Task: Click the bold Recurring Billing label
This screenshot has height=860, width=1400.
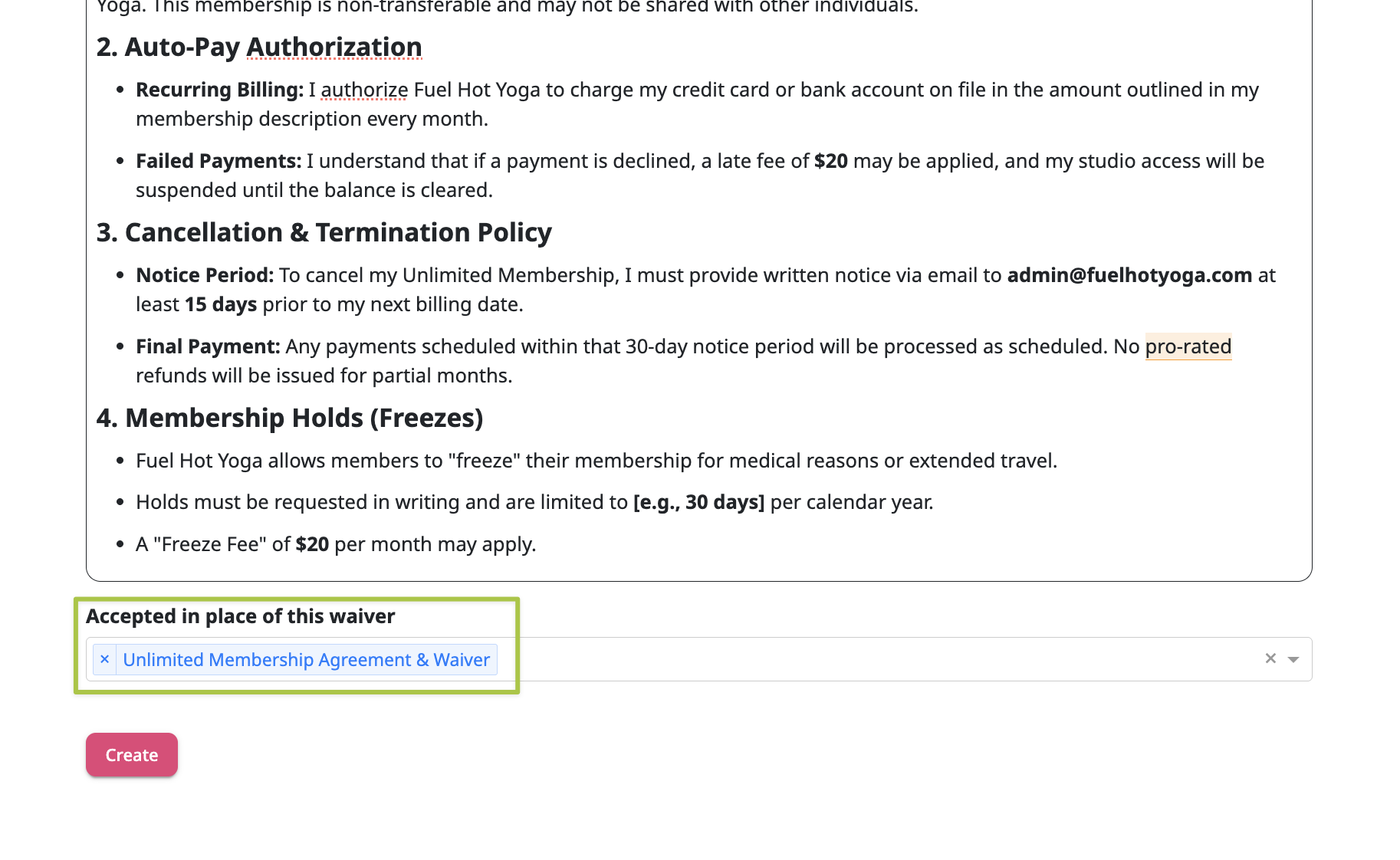Action: [x=219, y=90]
